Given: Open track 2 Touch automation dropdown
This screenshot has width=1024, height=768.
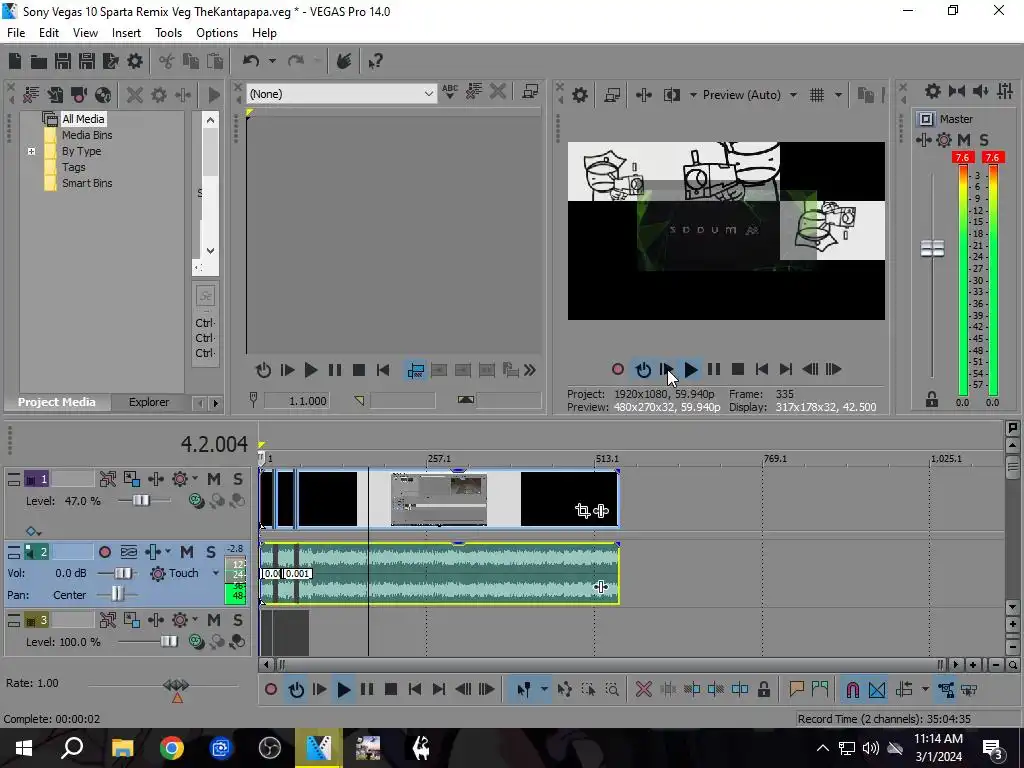Looking at the screenshot, I should point(216,573).
